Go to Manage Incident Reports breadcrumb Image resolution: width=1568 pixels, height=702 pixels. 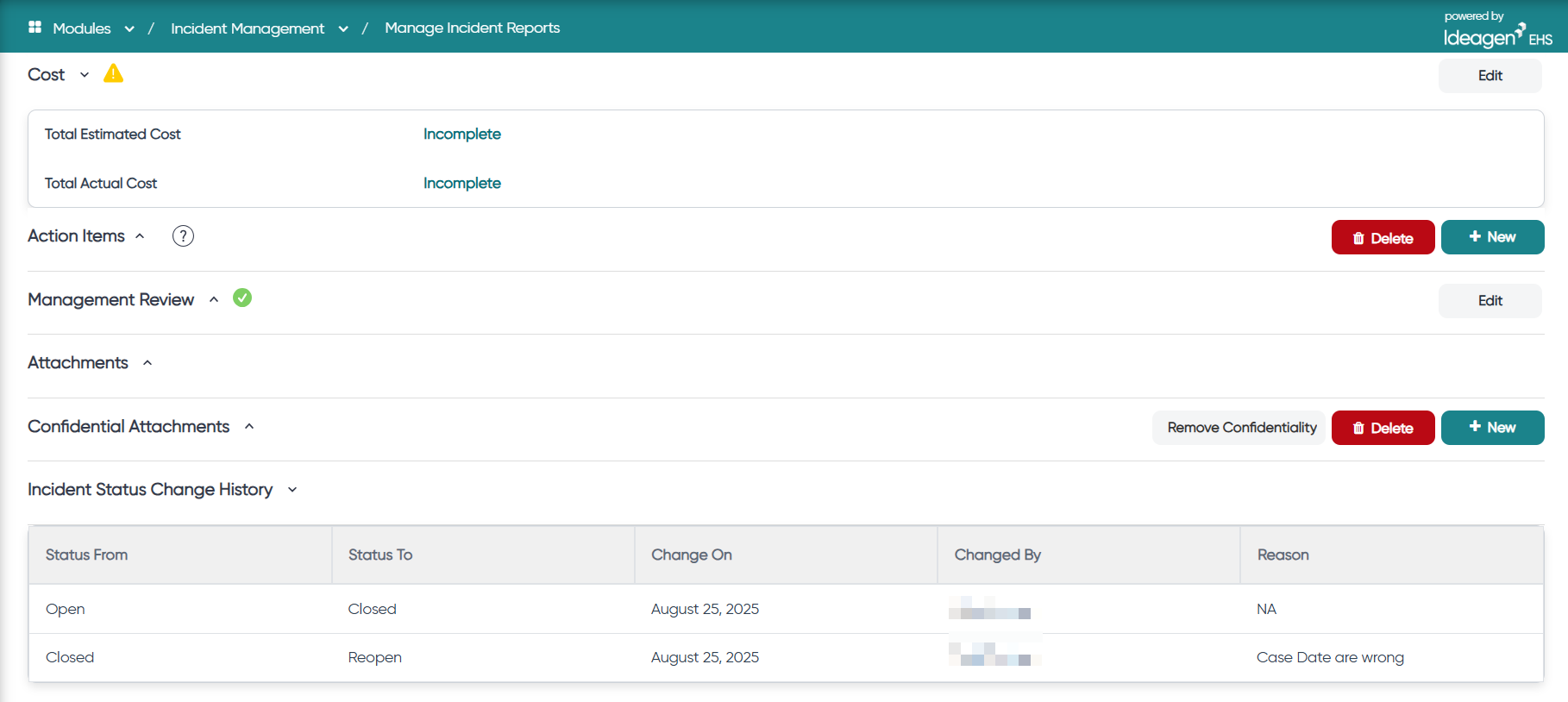tap(473, 28)
